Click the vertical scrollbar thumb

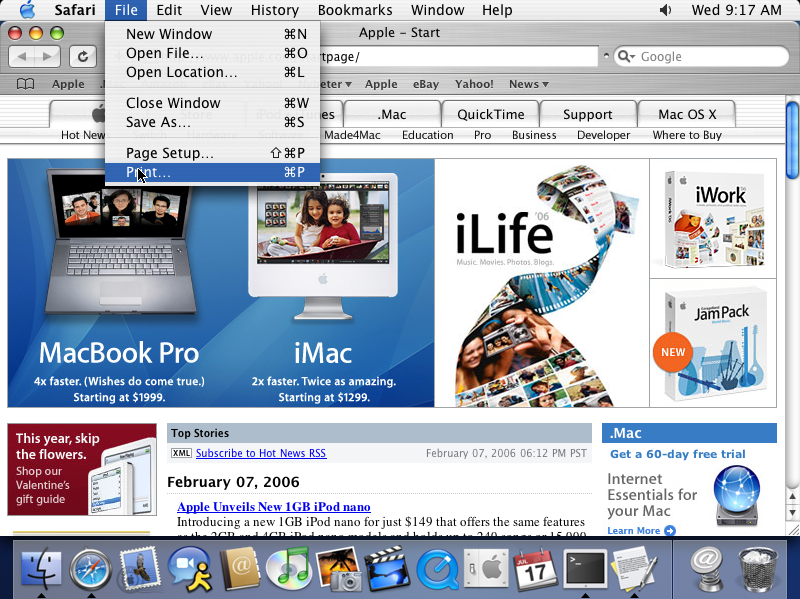[x=792, y=140]
